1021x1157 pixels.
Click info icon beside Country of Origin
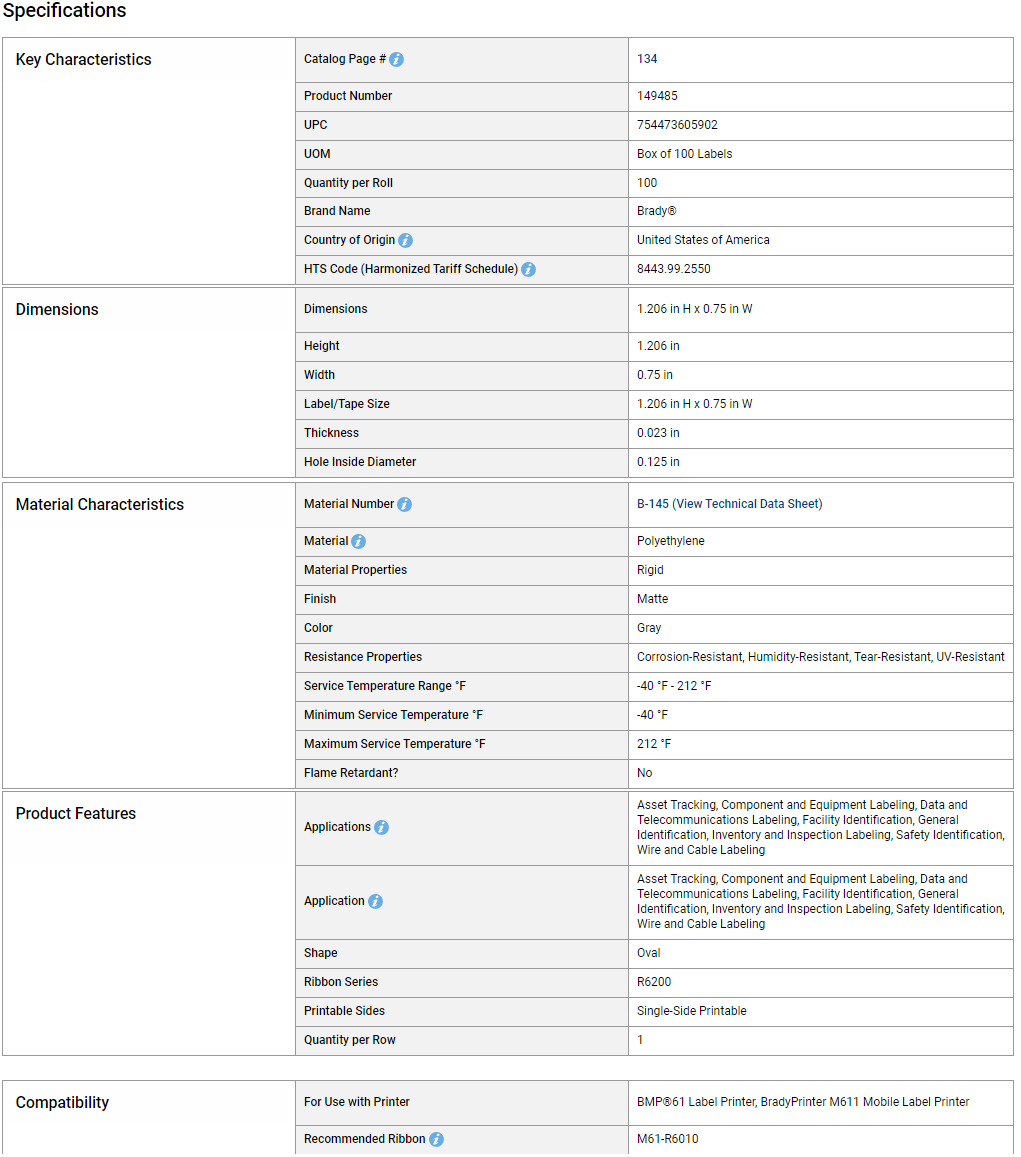[x=405, y=241]
